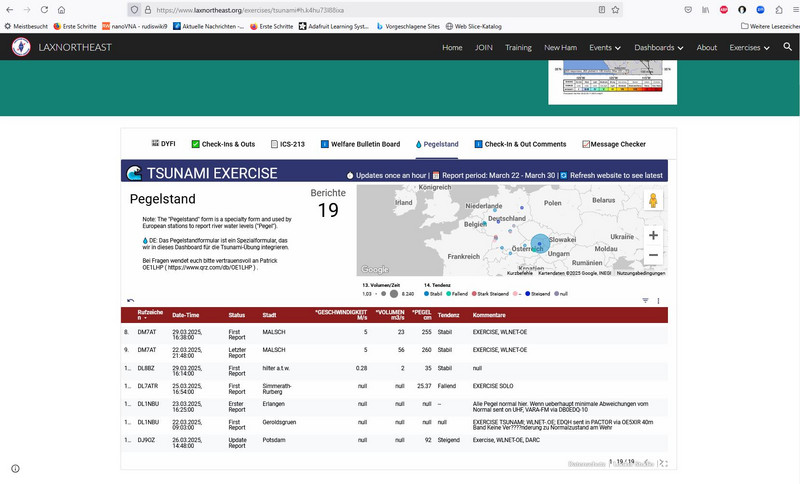Image resolution: width=800 pixels, height=484 pixels.
Task: Expand the Events dropdown menu
Action: click(605, 47)
